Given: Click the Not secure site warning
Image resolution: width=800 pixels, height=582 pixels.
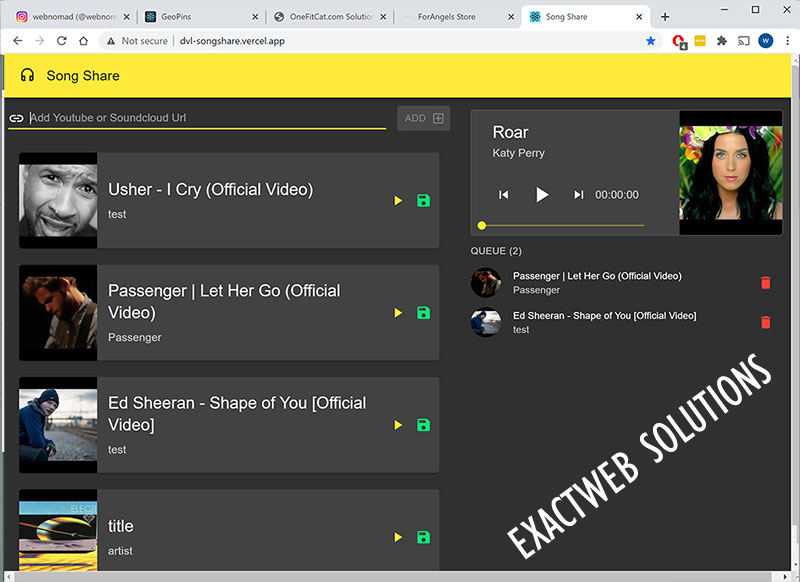Looking at the screenshot, I should click(x=137, y=41).
